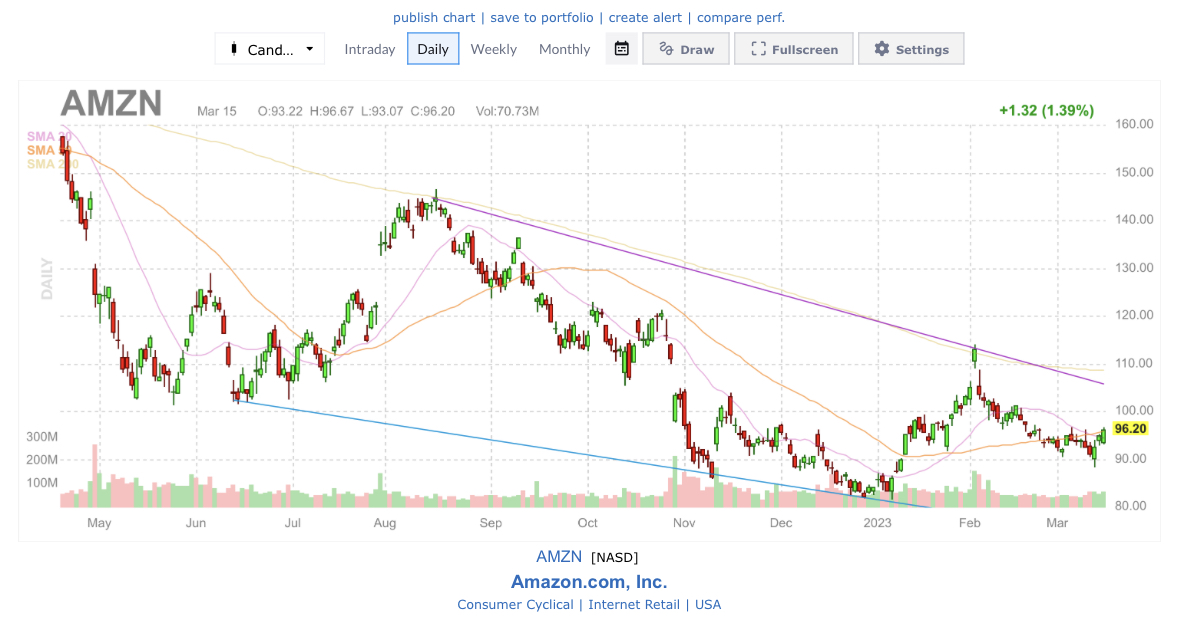Click the 2023 year axis label
Image resolution: width=1179 pixels, height=632 pixels.
click(x=877, y=523)
